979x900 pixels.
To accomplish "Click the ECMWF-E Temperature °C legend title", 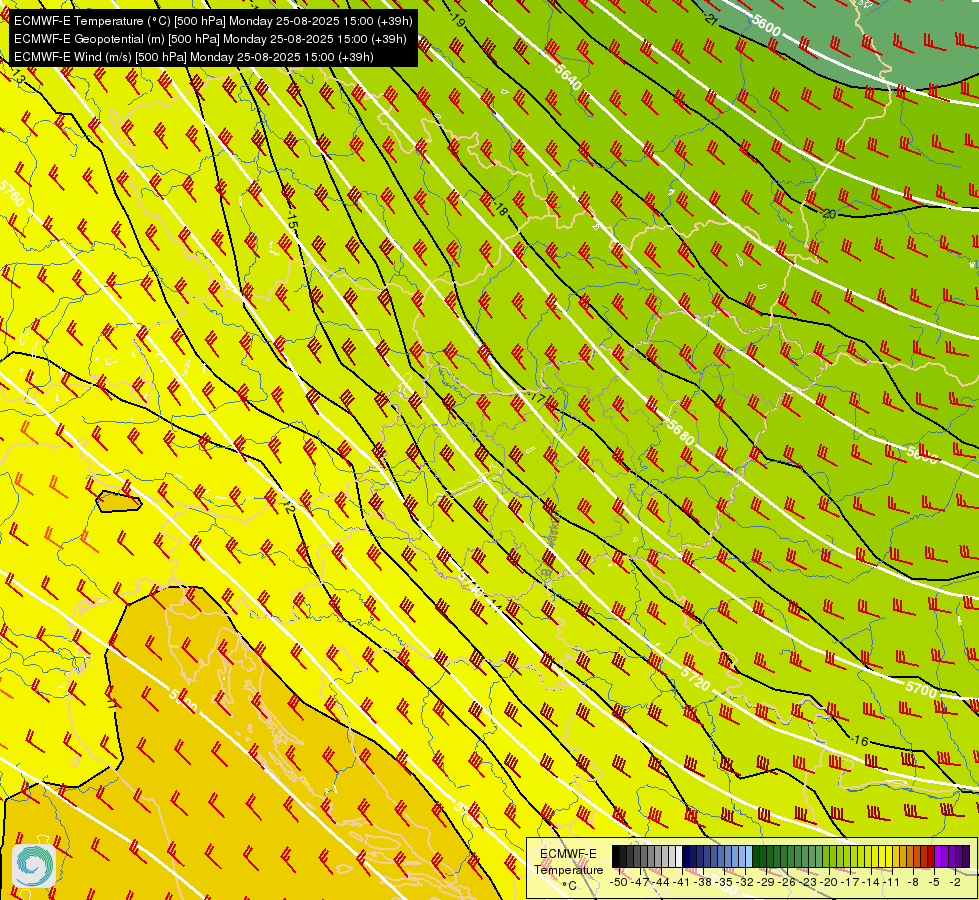I will pyautogui.click(x=568, y=869).
